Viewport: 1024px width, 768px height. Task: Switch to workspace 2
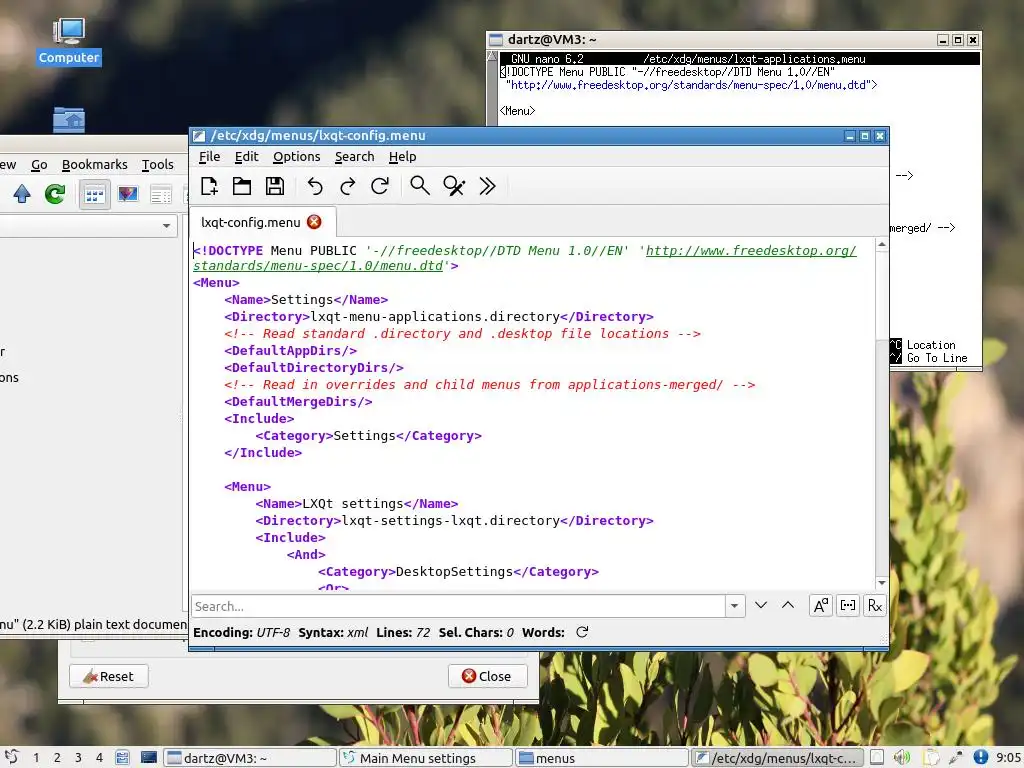click(57, 758)
